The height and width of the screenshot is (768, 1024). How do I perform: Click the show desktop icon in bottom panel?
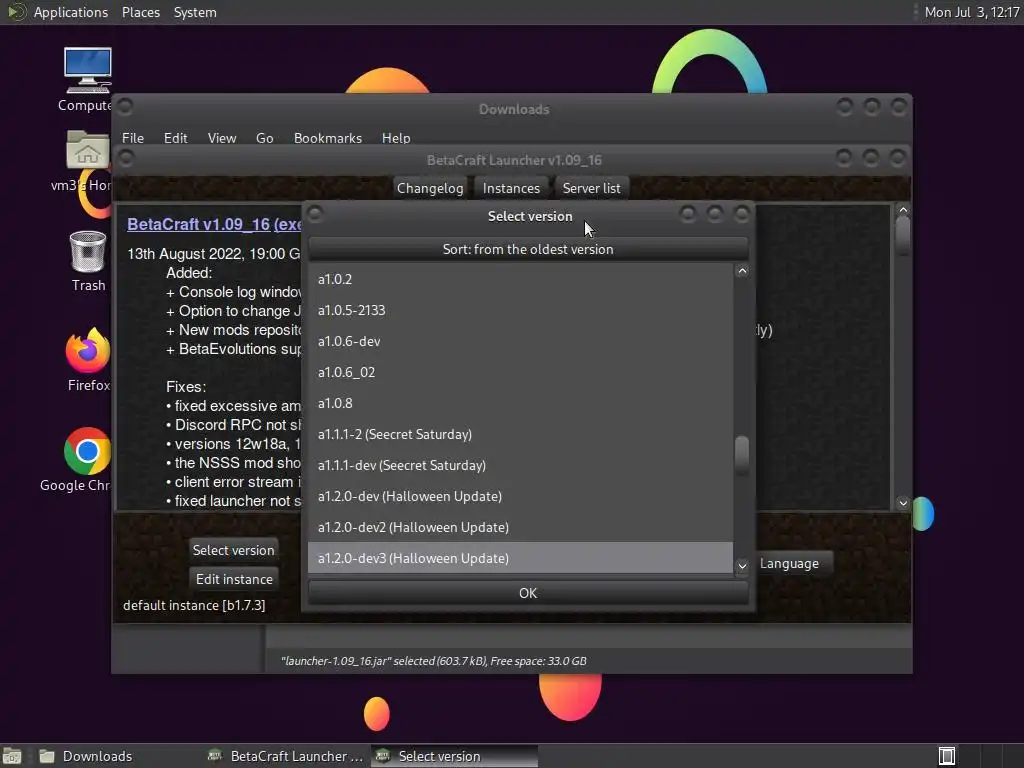[x=12, y=756]
